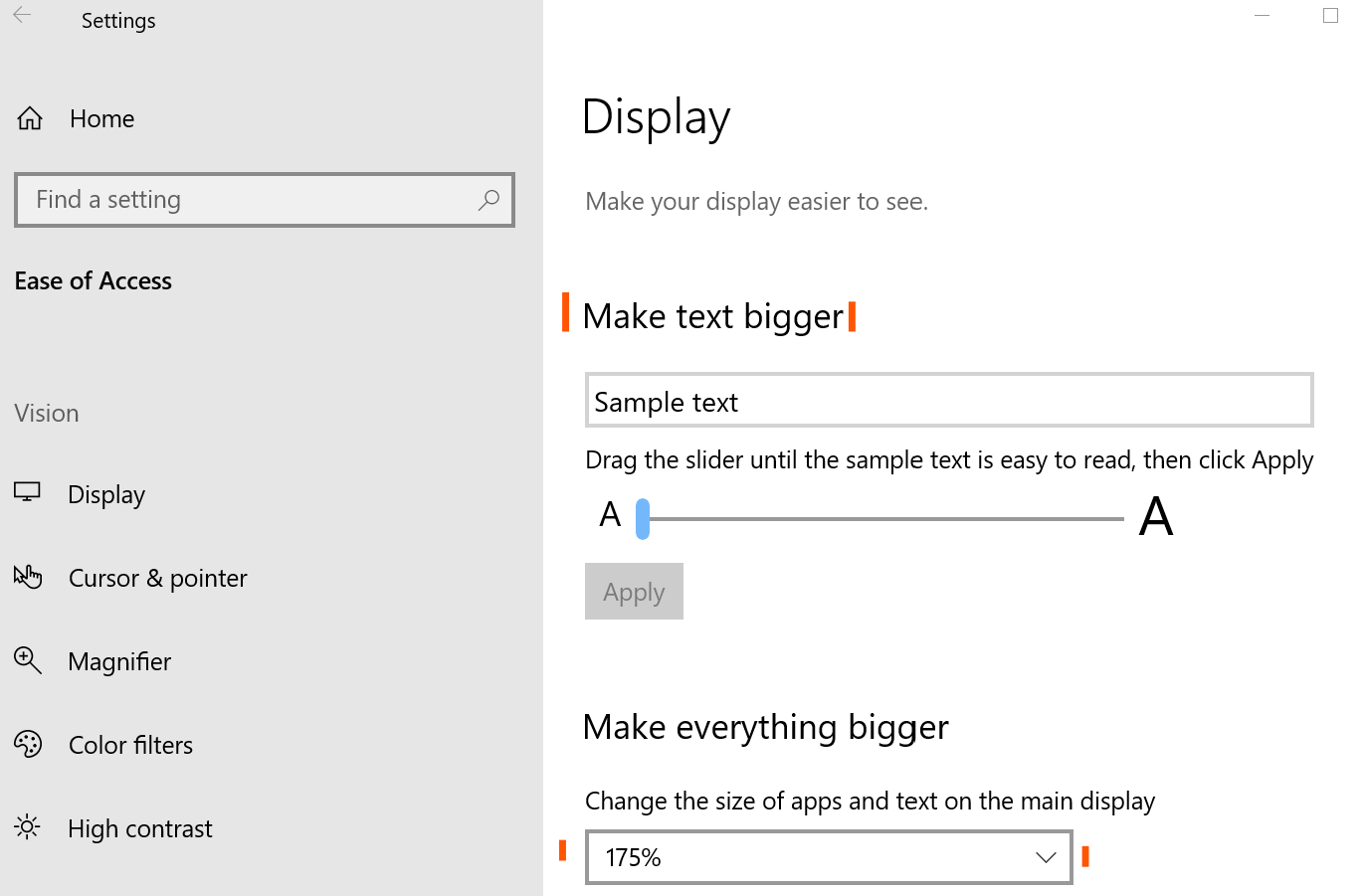Open Magnifier using its magnifying glass icon
The width and height of the screenshot is (1366, 896).
click(x=27, y=659)
